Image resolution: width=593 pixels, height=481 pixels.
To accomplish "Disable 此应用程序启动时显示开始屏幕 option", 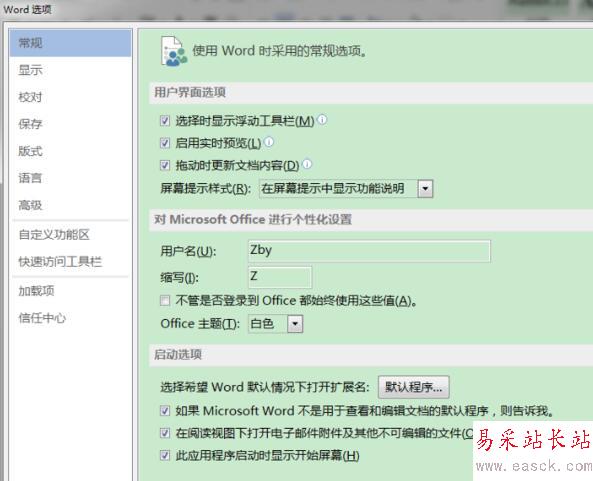I will pos(165,455).
